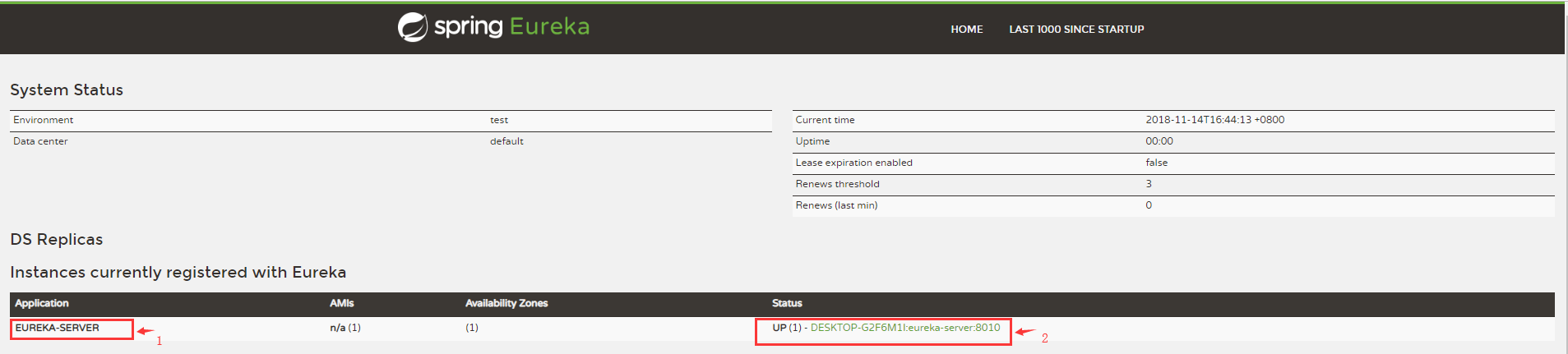Select the timestamp 2018-11-14T16:44:13 +0800
The image size is (1568, 354).
tap(1214, 120)
